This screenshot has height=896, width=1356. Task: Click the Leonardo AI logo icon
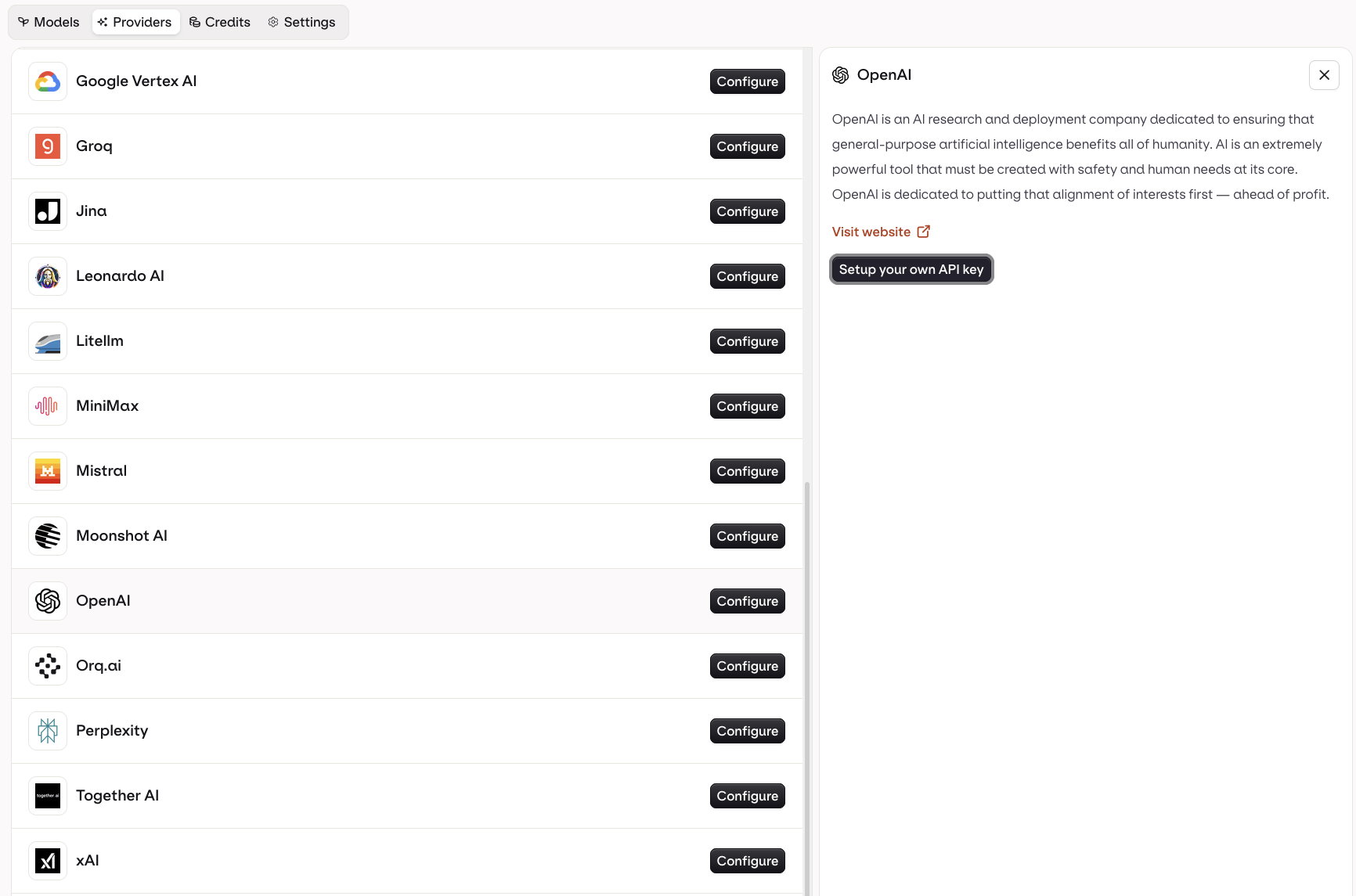48,276
